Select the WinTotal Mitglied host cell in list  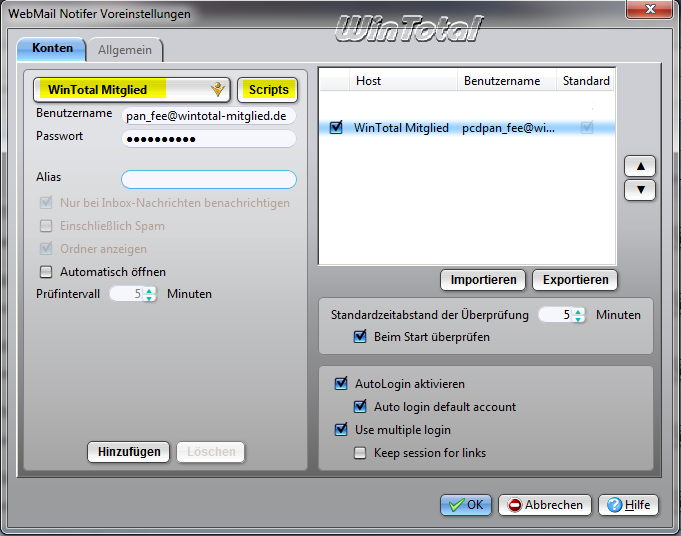coord(401,128)
